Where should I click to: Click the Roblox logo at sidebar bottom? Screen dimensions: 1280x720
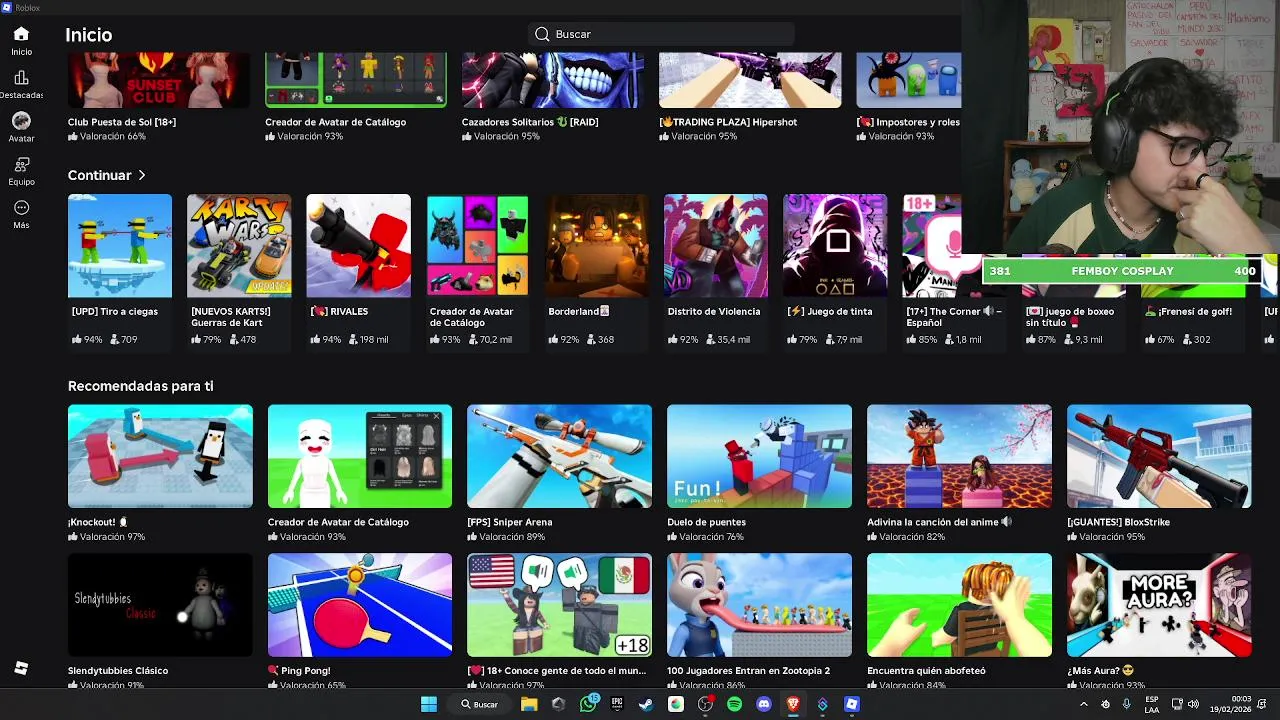21,668
